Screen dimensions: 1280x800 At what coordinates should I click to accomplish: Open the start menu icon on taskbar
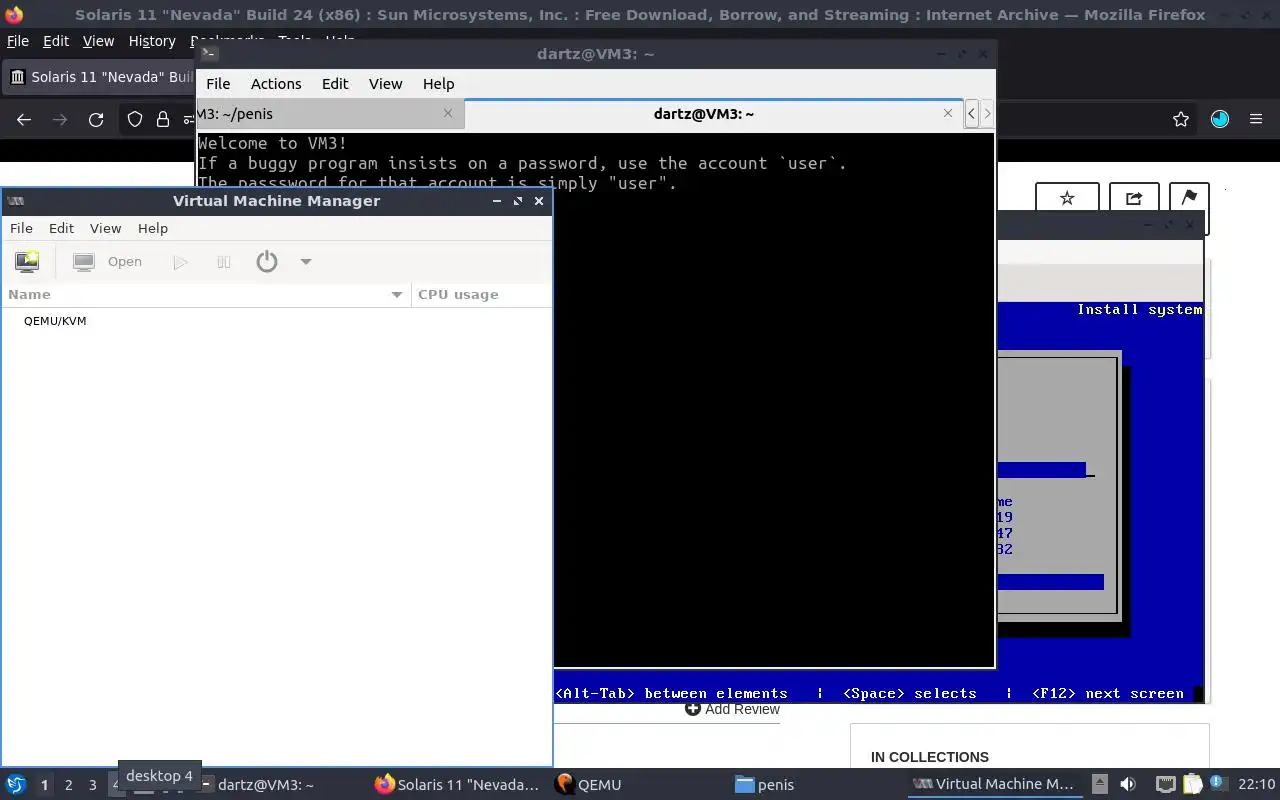16,785
